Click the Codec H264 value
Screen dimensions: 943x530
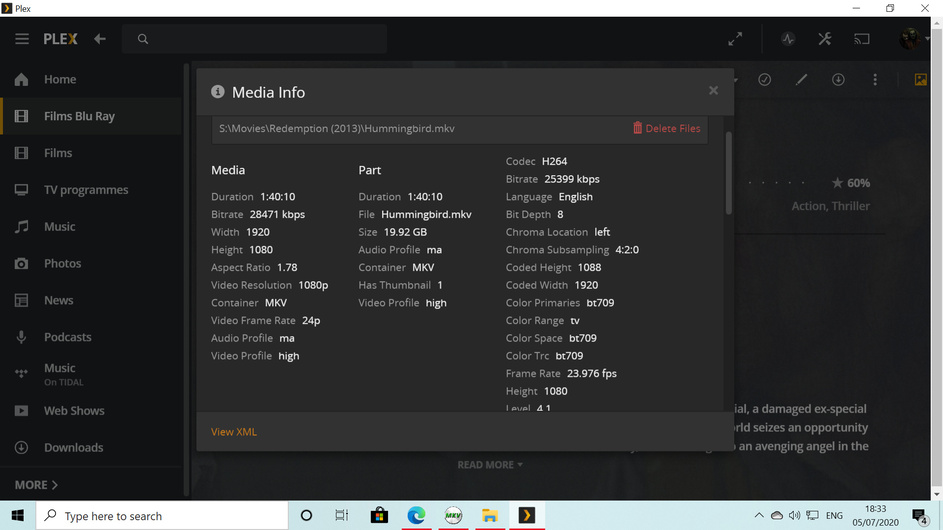click(554, 161)
